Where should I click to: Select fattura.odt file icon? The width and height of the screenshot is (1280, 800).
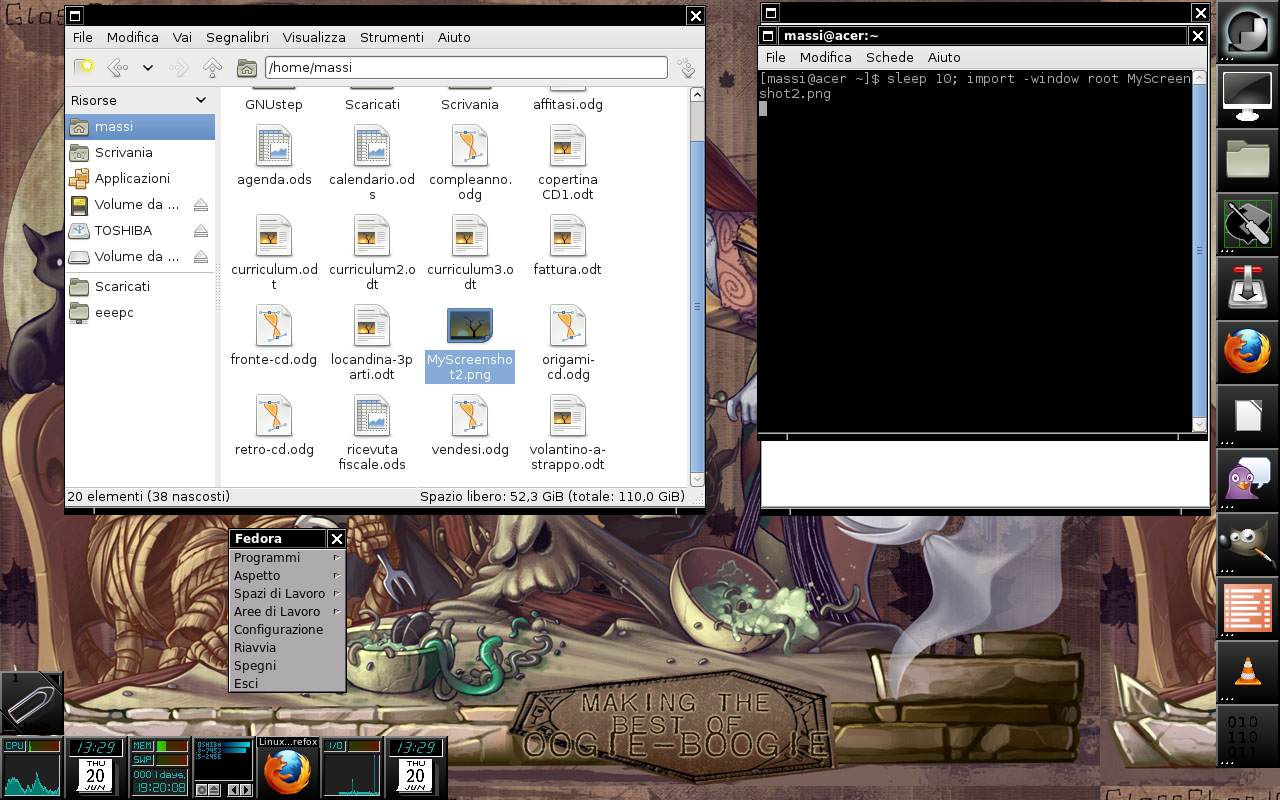coord(568,236)
